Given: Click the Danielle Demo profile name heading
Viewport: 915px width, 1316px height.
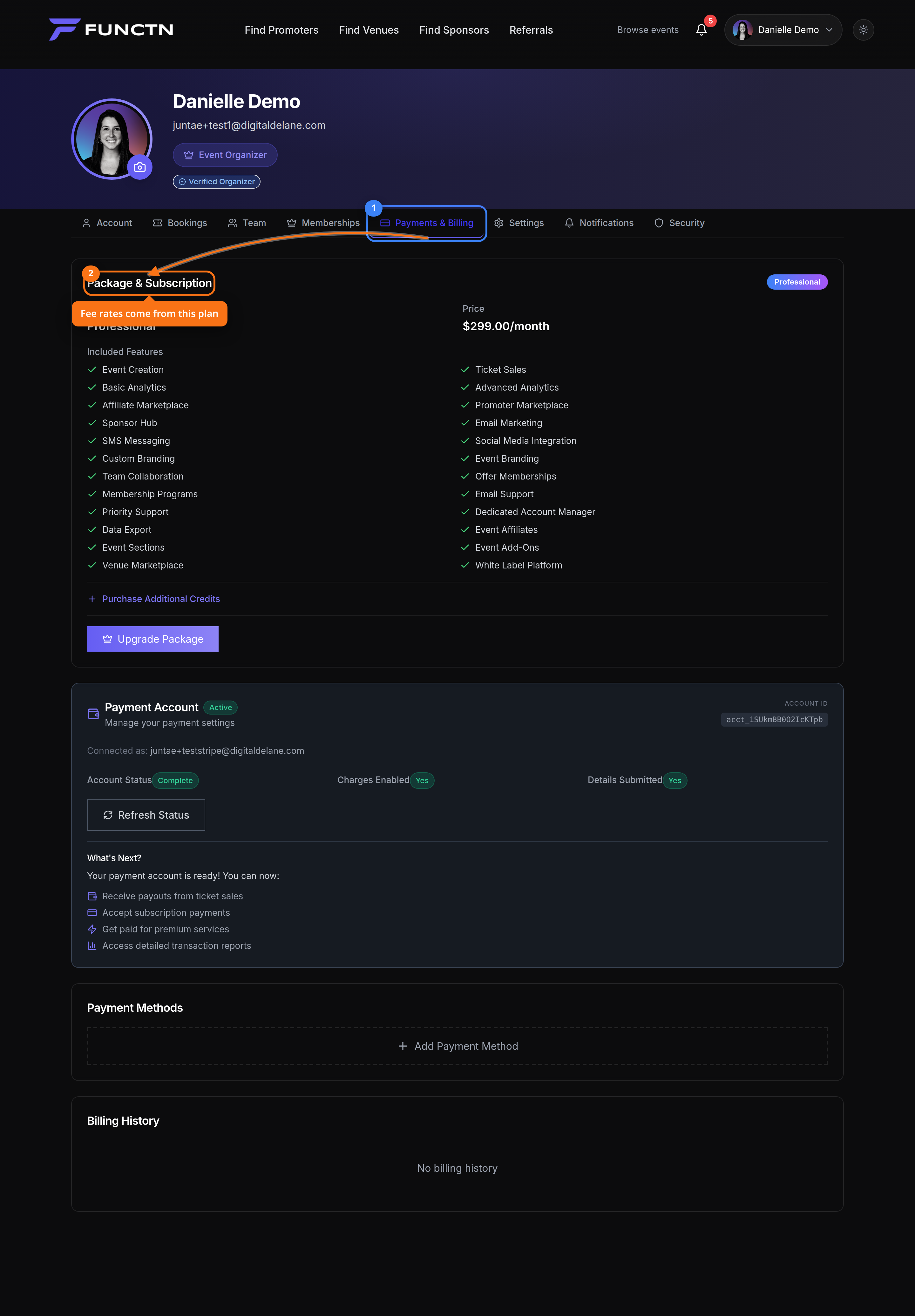Looking at the screenshot, I should (x=236, y=101).
